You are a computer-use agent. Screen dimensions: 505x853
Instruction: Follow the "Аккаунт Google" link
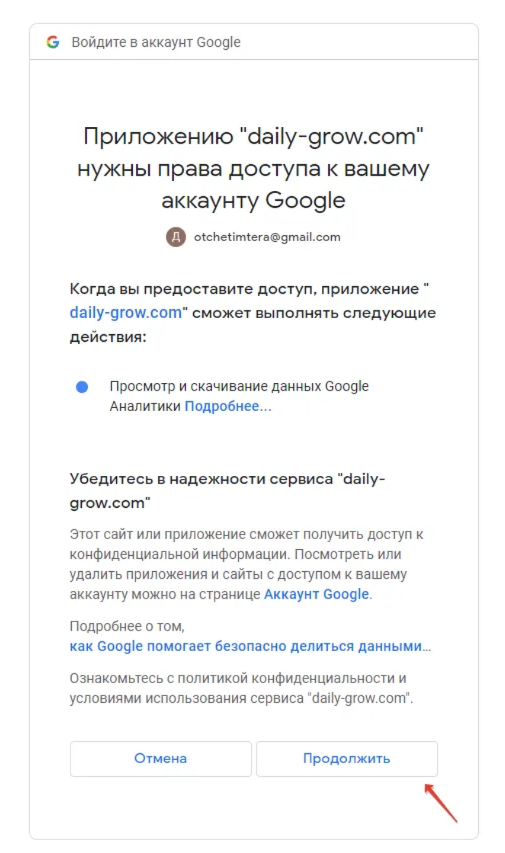click(317, 594)
